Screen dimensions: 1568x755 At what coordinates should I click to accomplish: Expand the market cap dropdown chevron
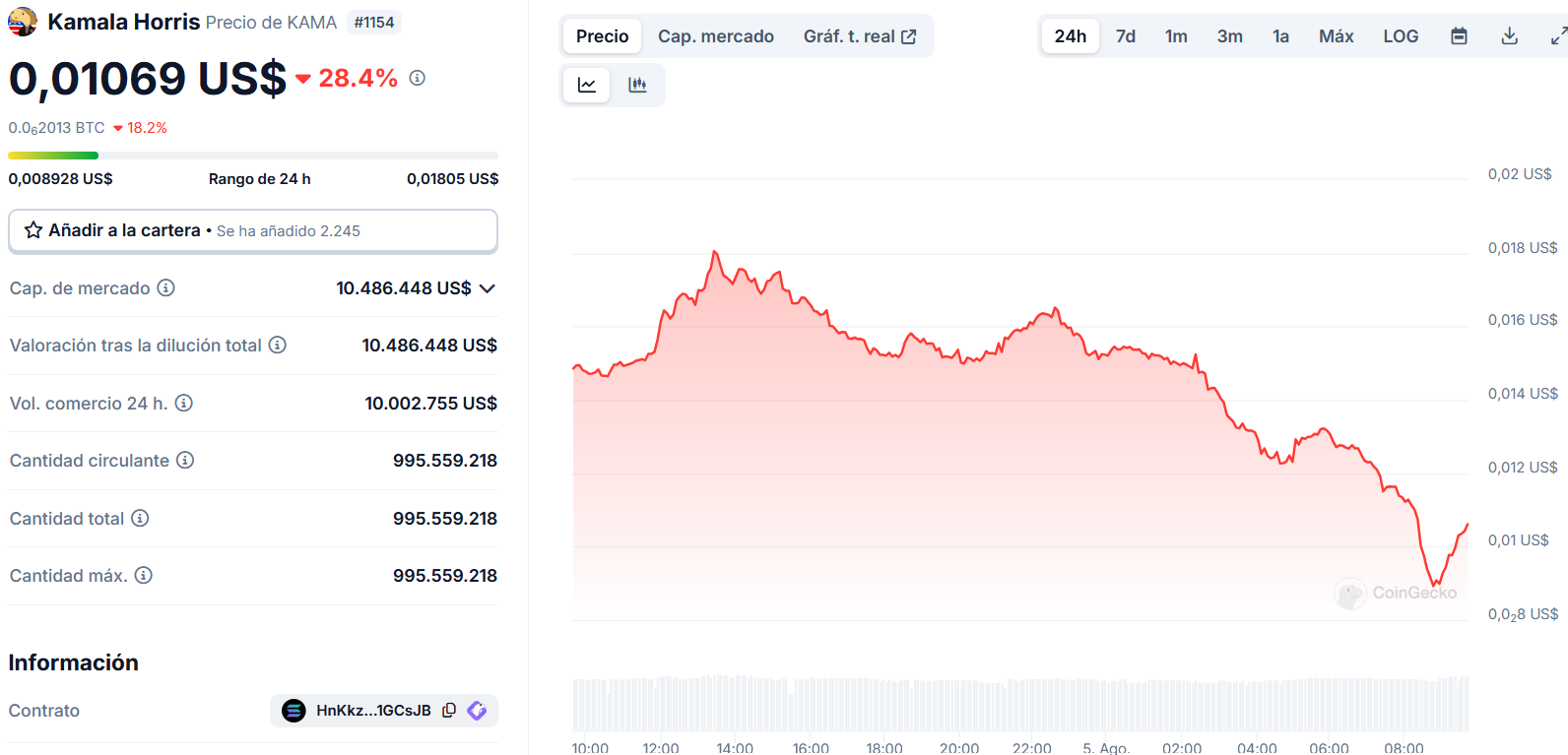pyautogui.click(x=488, y=288)
